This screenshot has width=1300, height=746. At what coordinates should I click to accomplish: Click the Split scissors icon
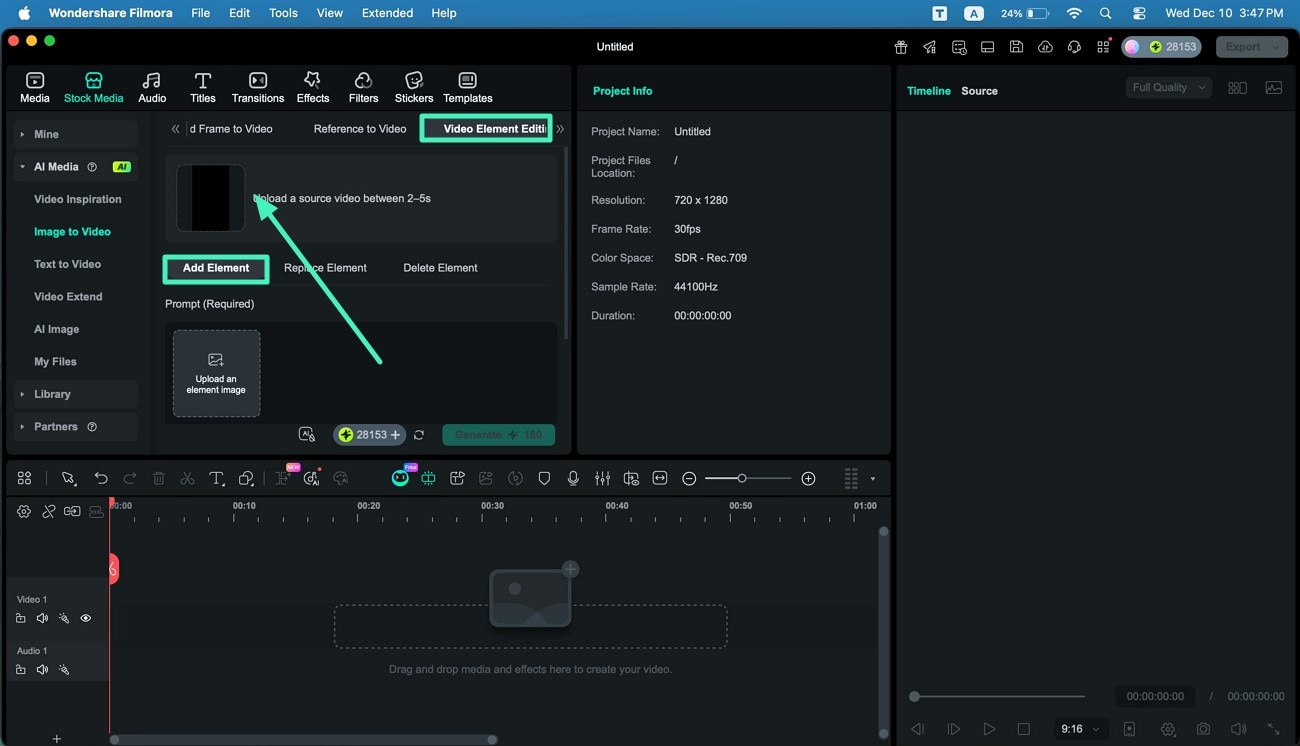pyautogui.click(x=188, y=478)
